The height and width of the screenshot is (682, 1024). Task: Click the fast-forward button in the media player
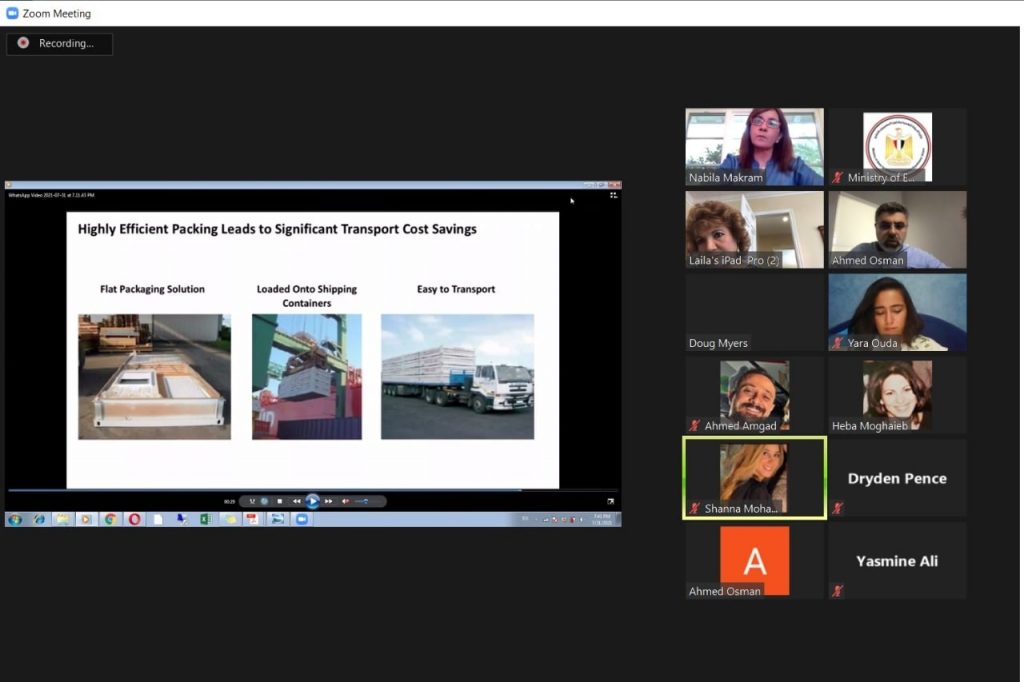tap(328, 501)
